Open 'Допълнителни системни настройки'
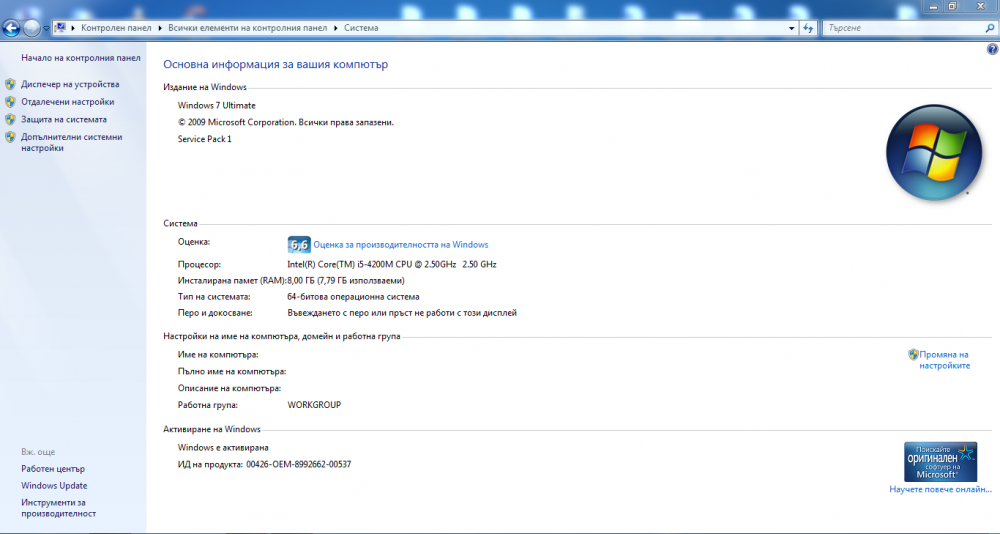The width and height of the screenshot is (1000, 534). pyautogui.click(x=71, y=142)
